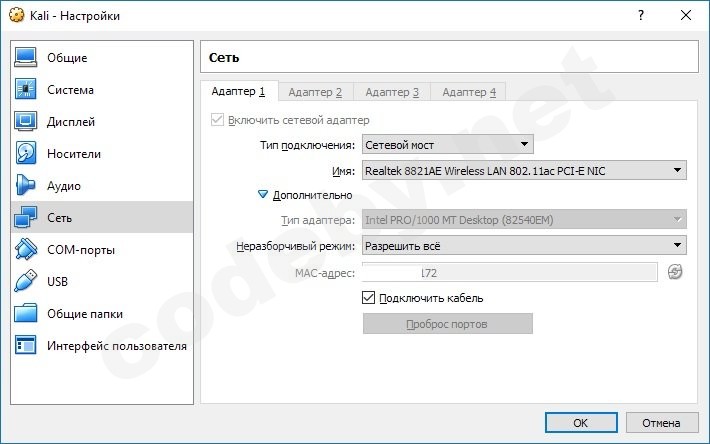Select the Интерфейс пользователя icon
The image size is (710, 444).
point(25,345)
